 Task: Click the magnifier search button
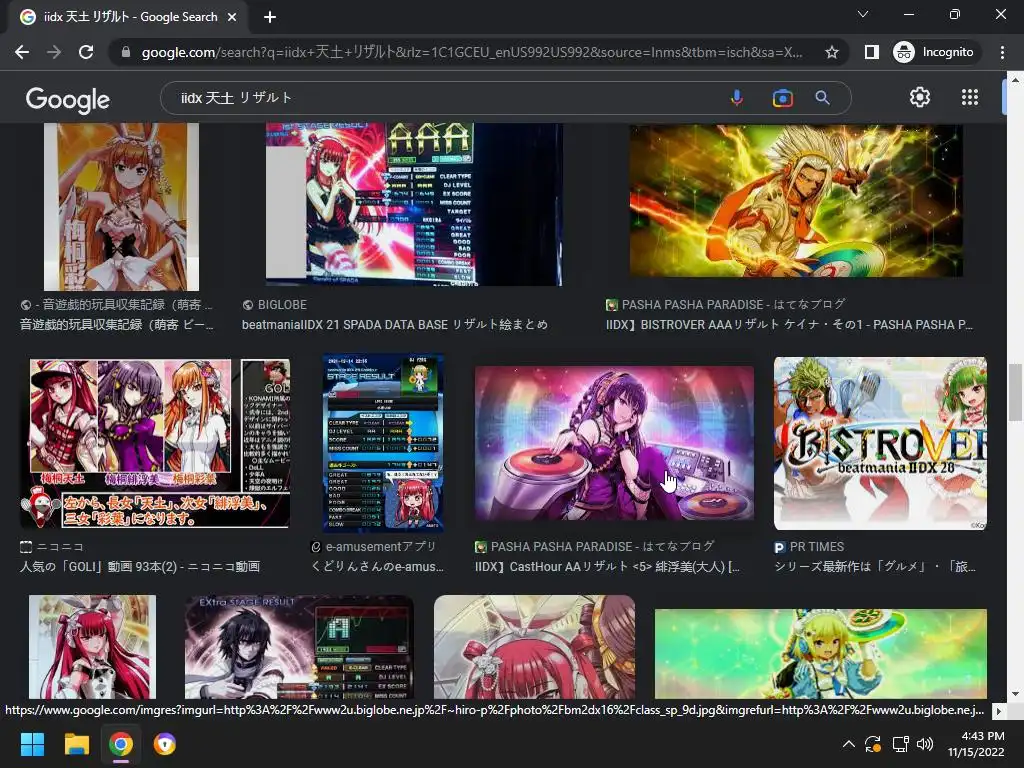point(822,98)
